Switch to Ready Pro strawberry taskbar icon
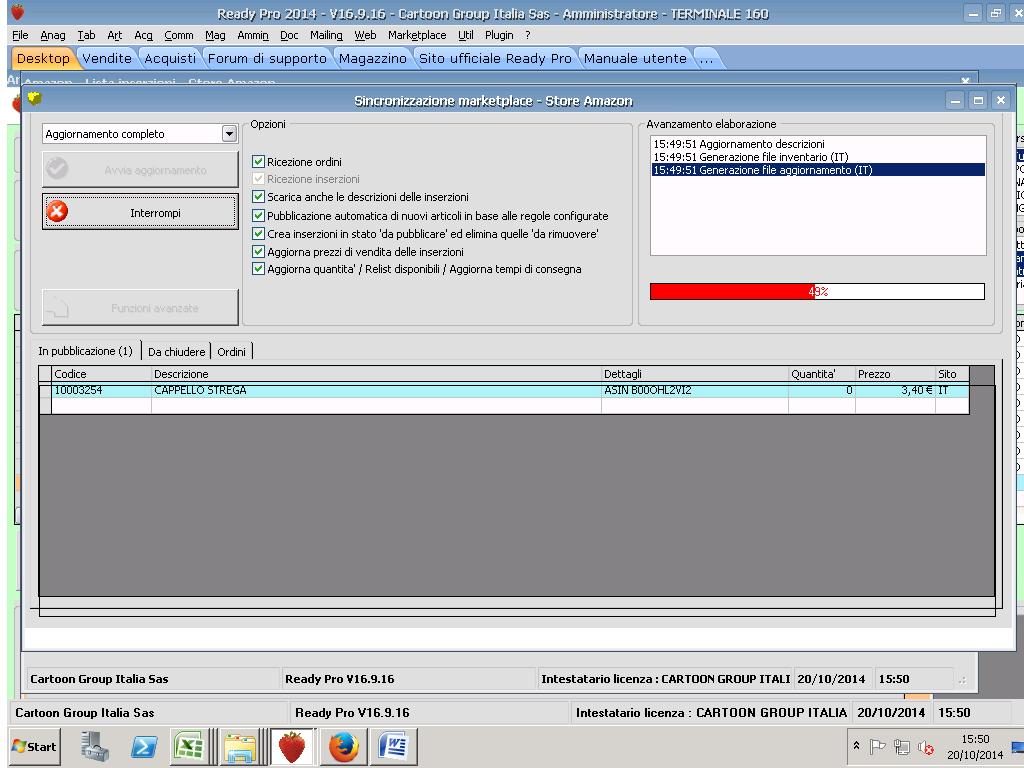This screenshot has width=1024, height=768. click(292, 746)
